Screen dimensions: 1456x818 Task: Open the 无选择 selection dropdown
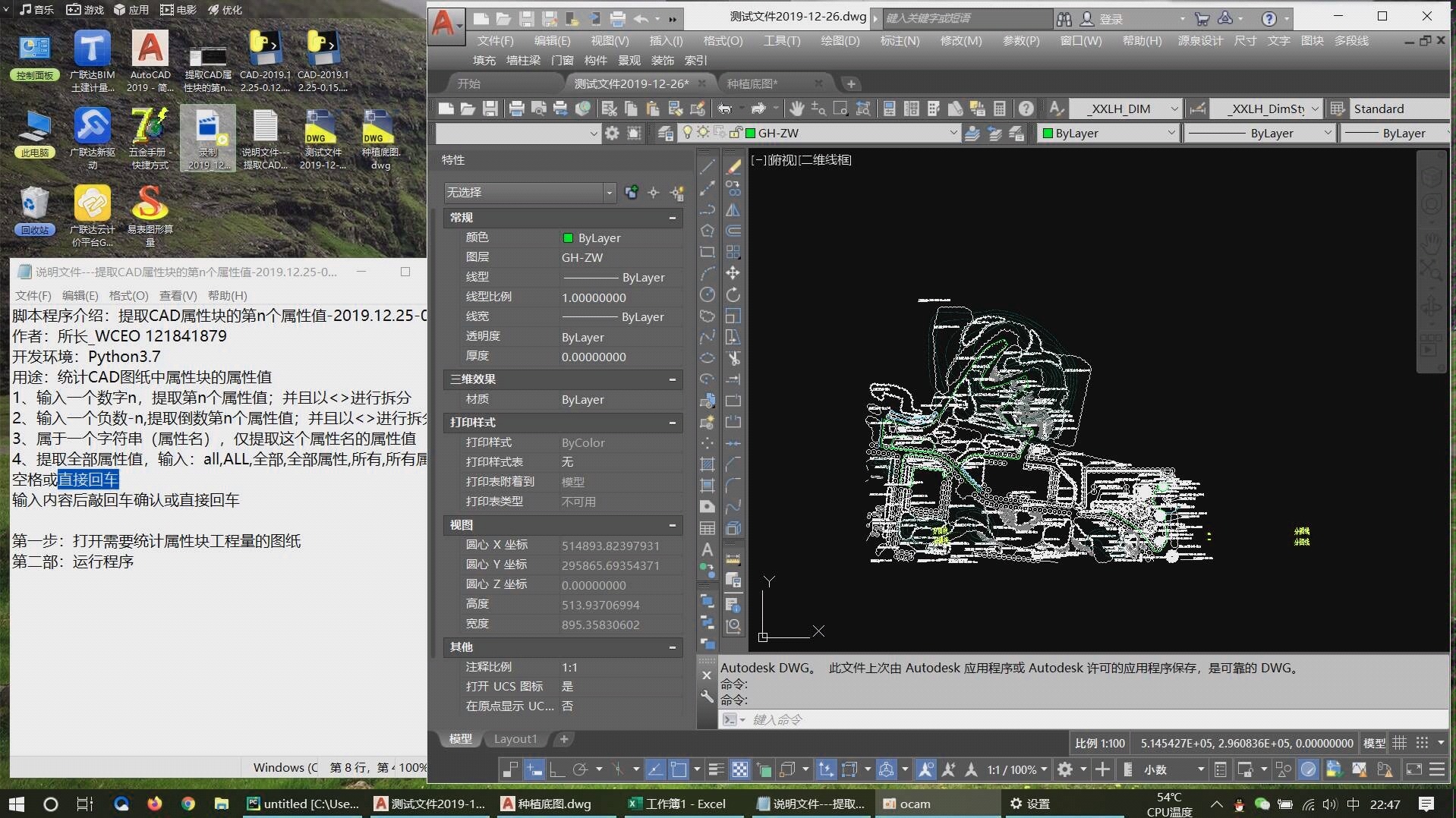pos(609,193)
